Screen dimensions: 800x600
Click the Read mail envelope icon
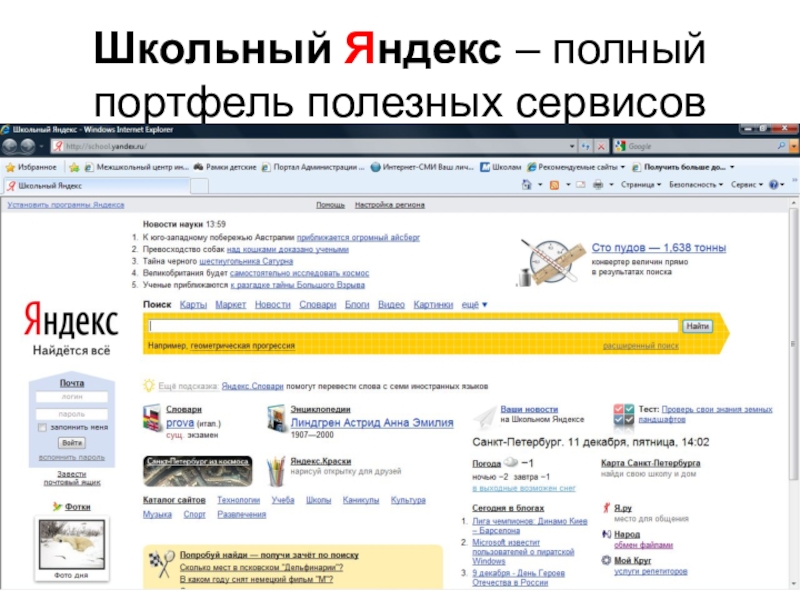[581, 185]
